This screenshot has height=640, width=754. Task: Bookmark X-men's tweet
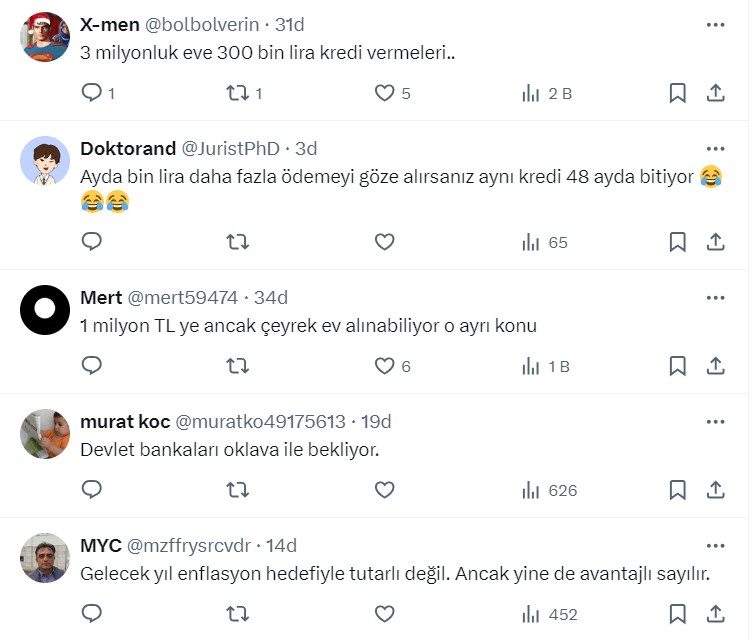[x=677, y=93]
